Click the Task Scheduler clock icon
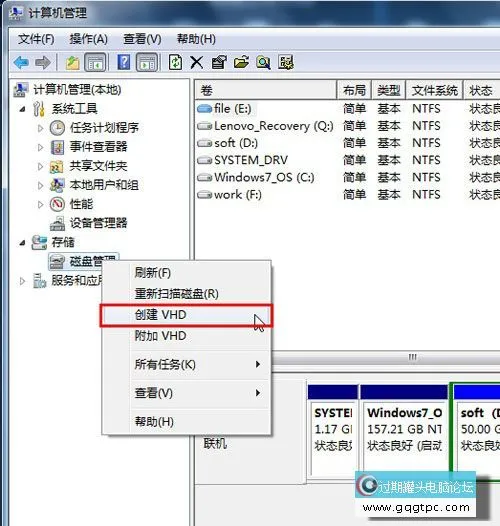The height and width of the screenshot is (526, 500). click(x=57, y=128)
